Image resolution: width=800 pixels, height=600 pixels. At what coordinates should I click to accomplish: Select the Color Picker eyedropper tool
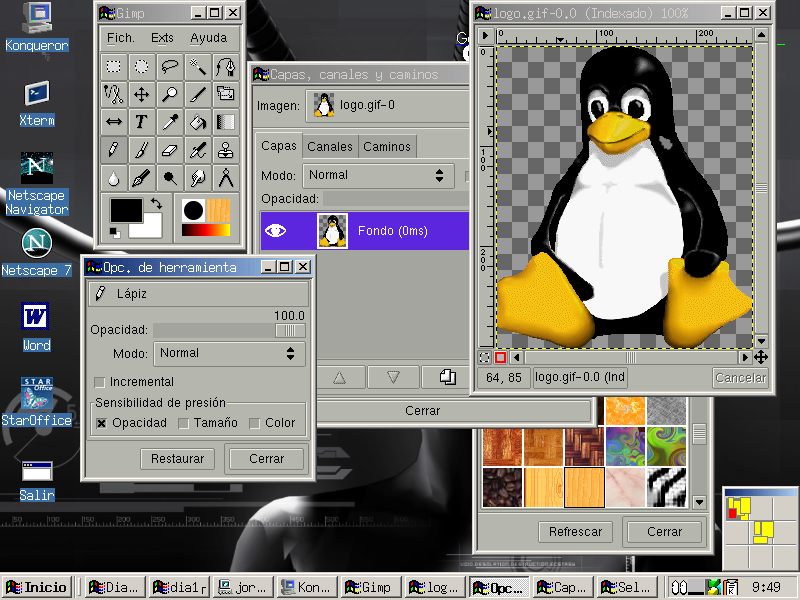(169, 122)
